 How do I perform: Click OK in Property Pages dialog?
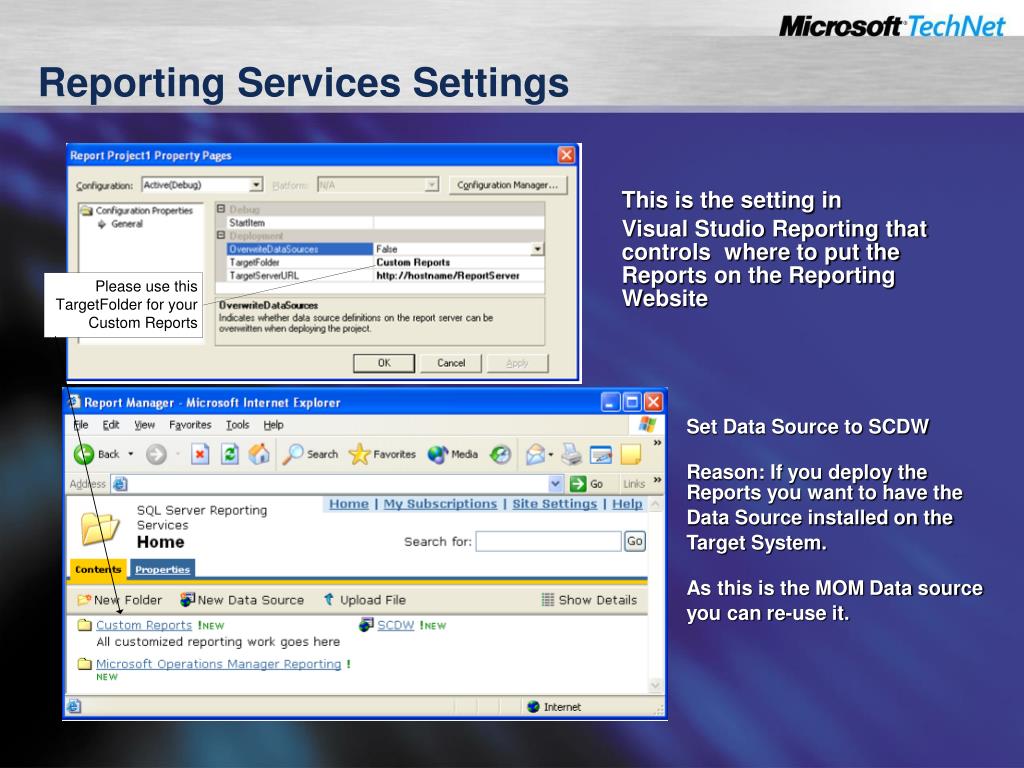384,363
